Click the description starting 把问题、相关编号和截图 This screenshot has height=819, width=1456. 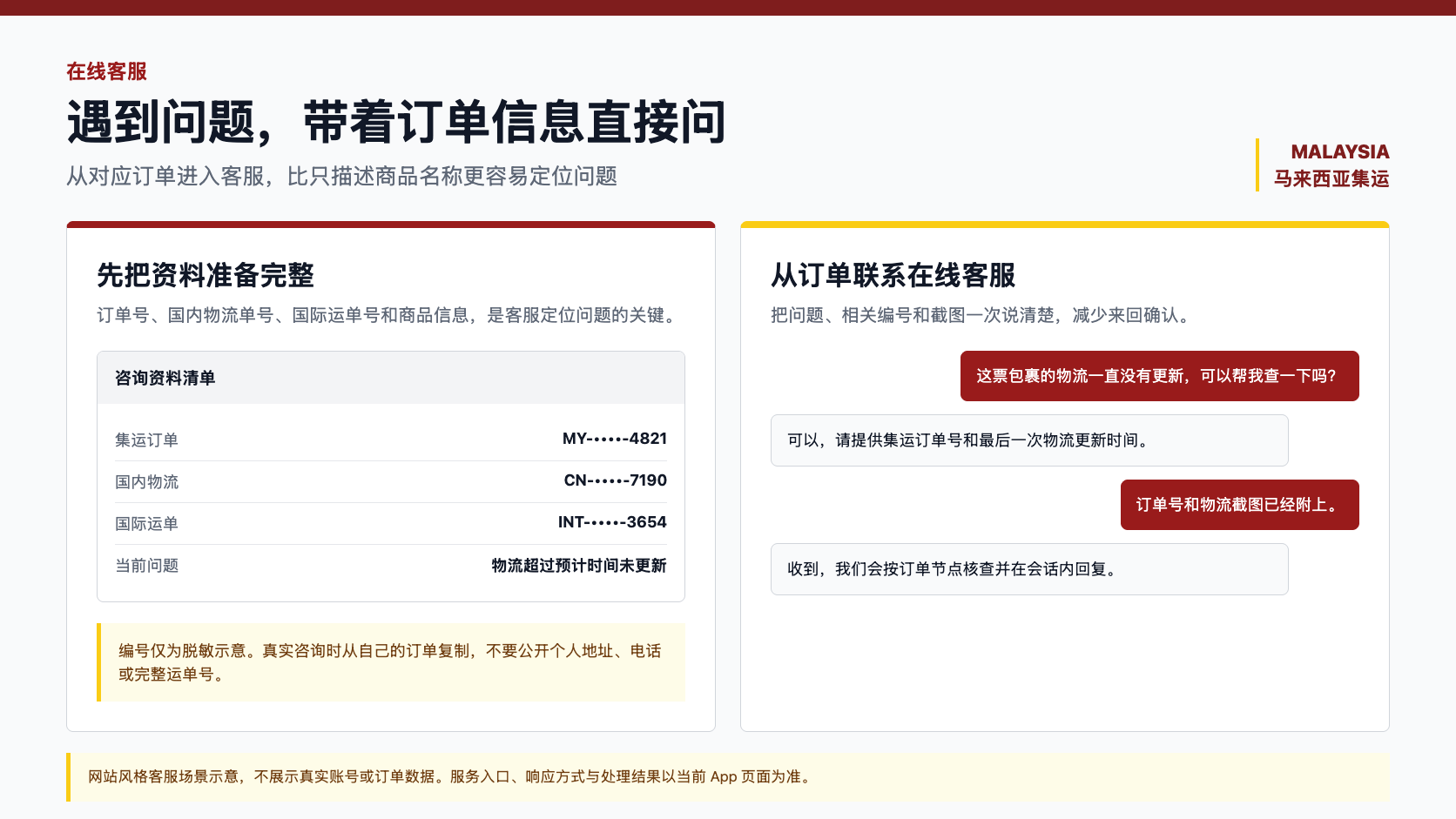coord(981,315)
